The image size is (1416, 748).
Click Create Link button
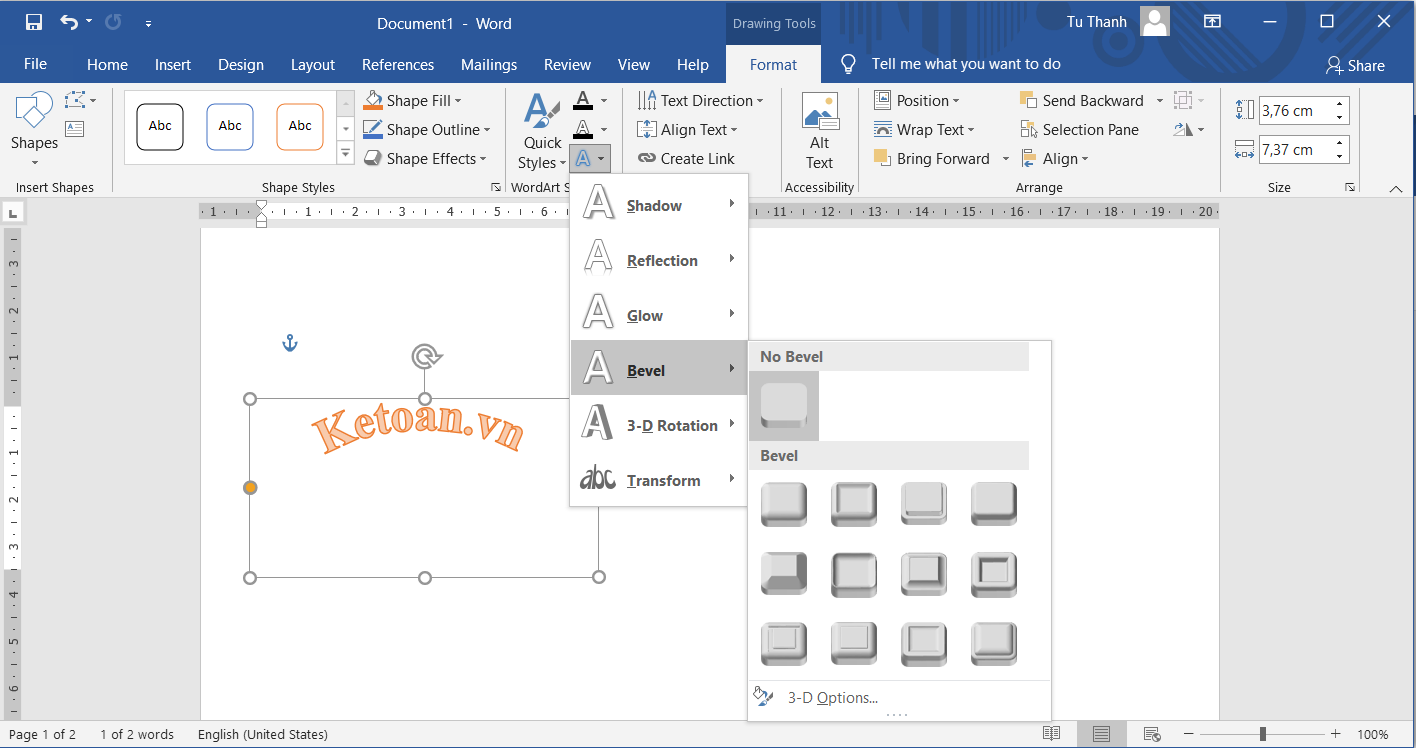tap(686, 159)
